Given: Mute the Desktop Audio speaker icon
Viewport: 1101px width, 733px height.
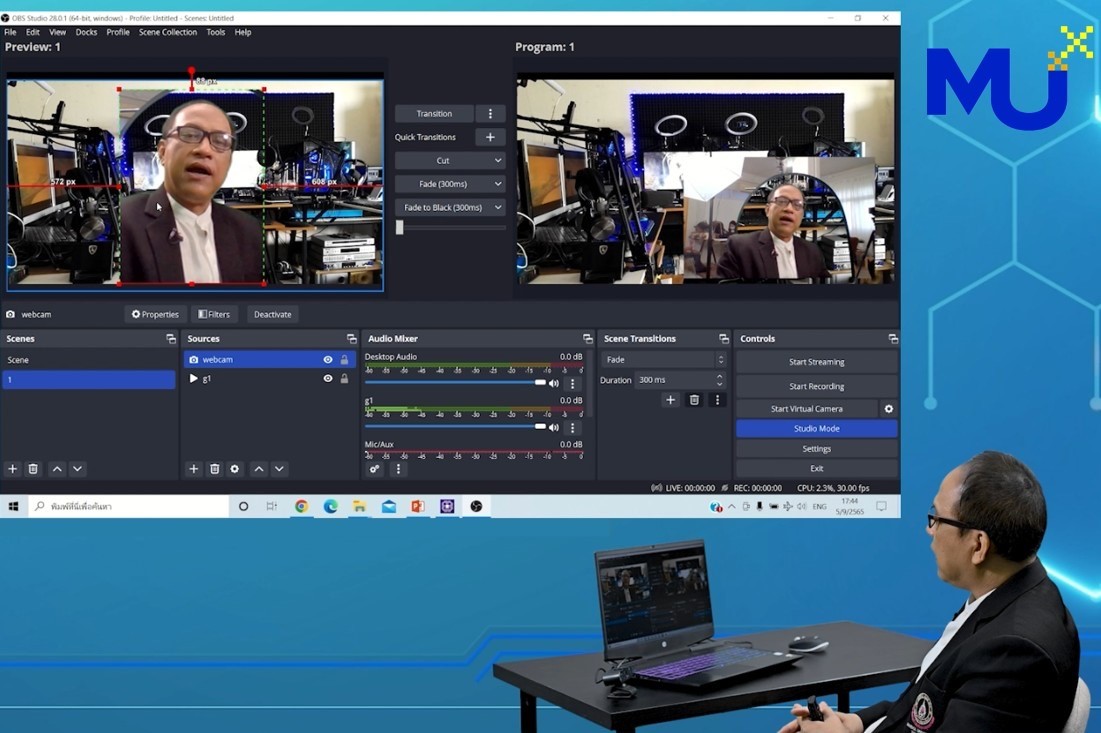Looking at the screenshot, I should coord(554,383).
